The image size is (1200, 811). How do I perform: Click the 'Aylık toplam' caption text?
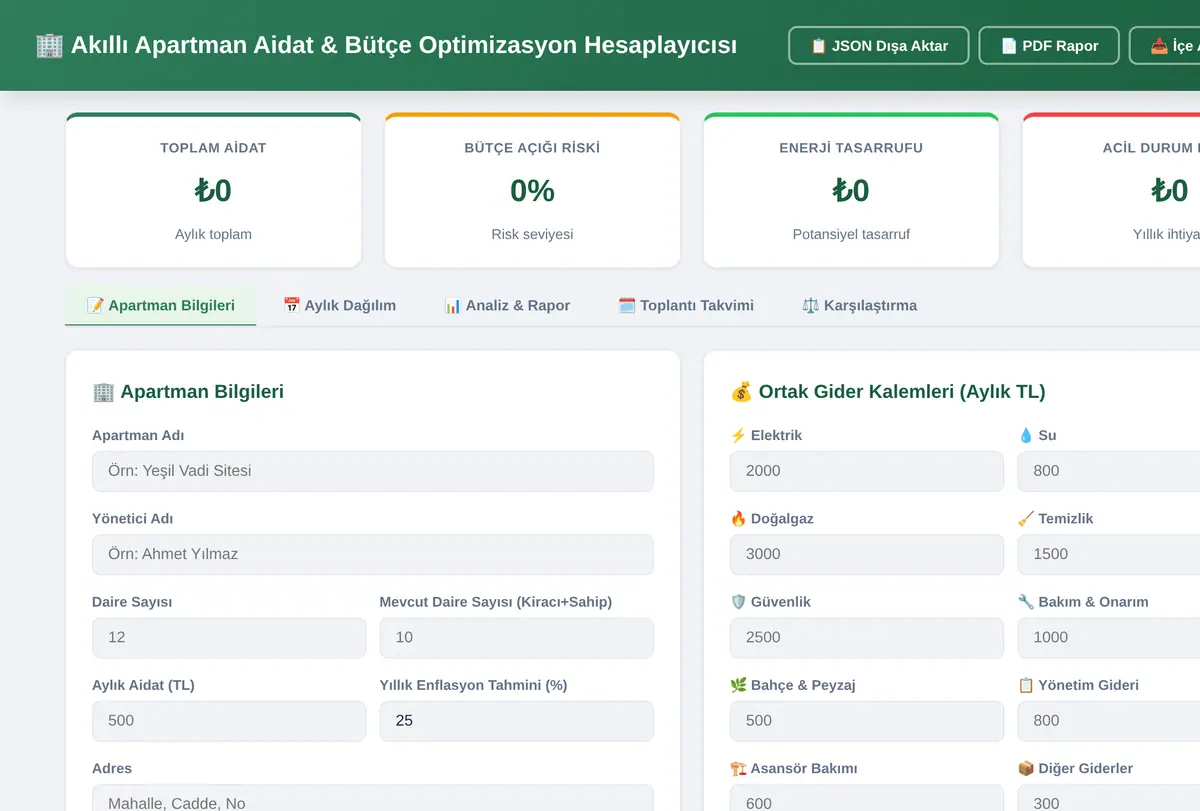point(213,234)
